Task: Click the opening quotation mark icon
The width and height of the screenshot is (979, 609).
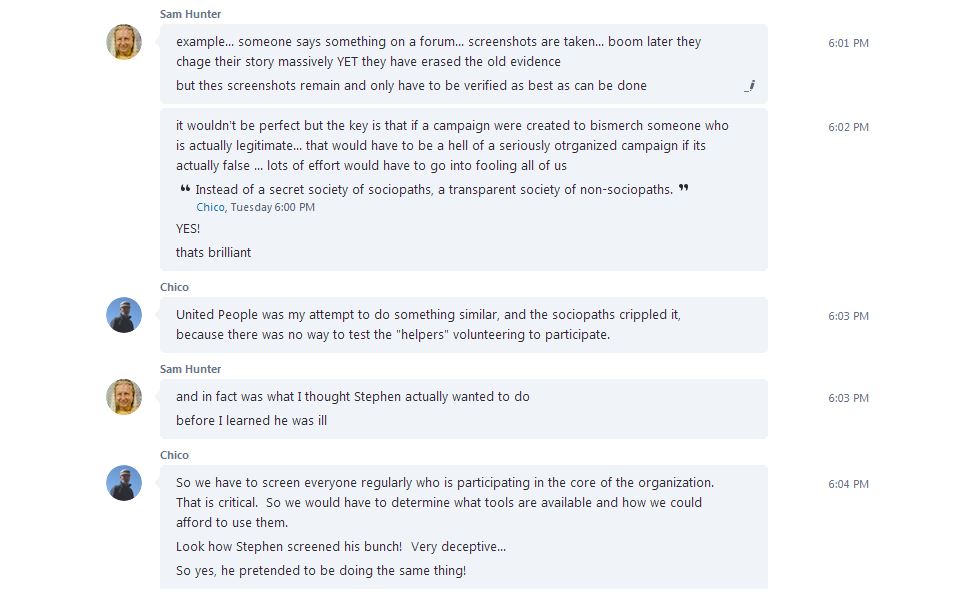Action: coord(185,189)
